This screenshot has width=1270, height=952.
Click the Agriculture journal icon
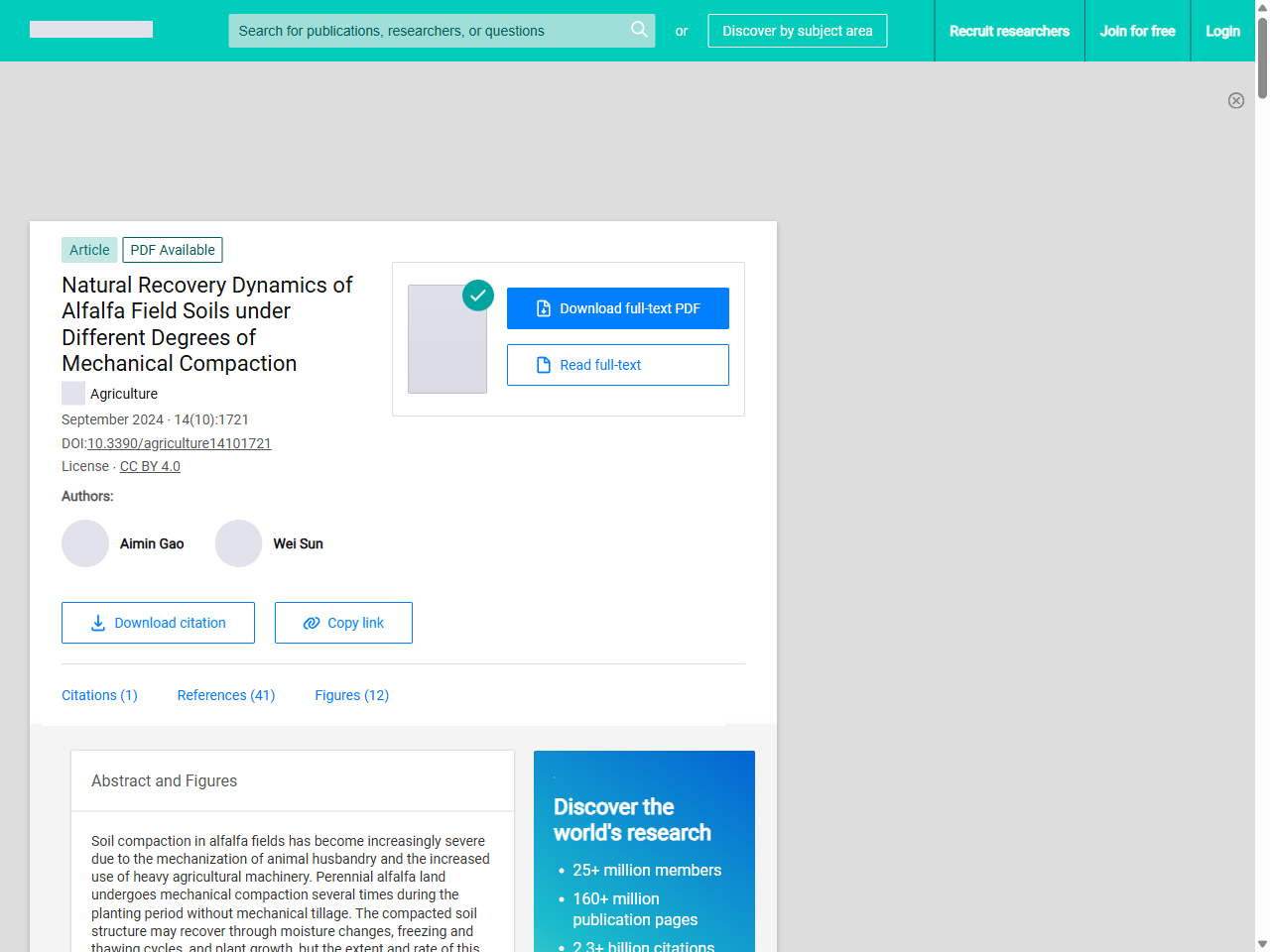pyautogui.click(x=73, y=394)
